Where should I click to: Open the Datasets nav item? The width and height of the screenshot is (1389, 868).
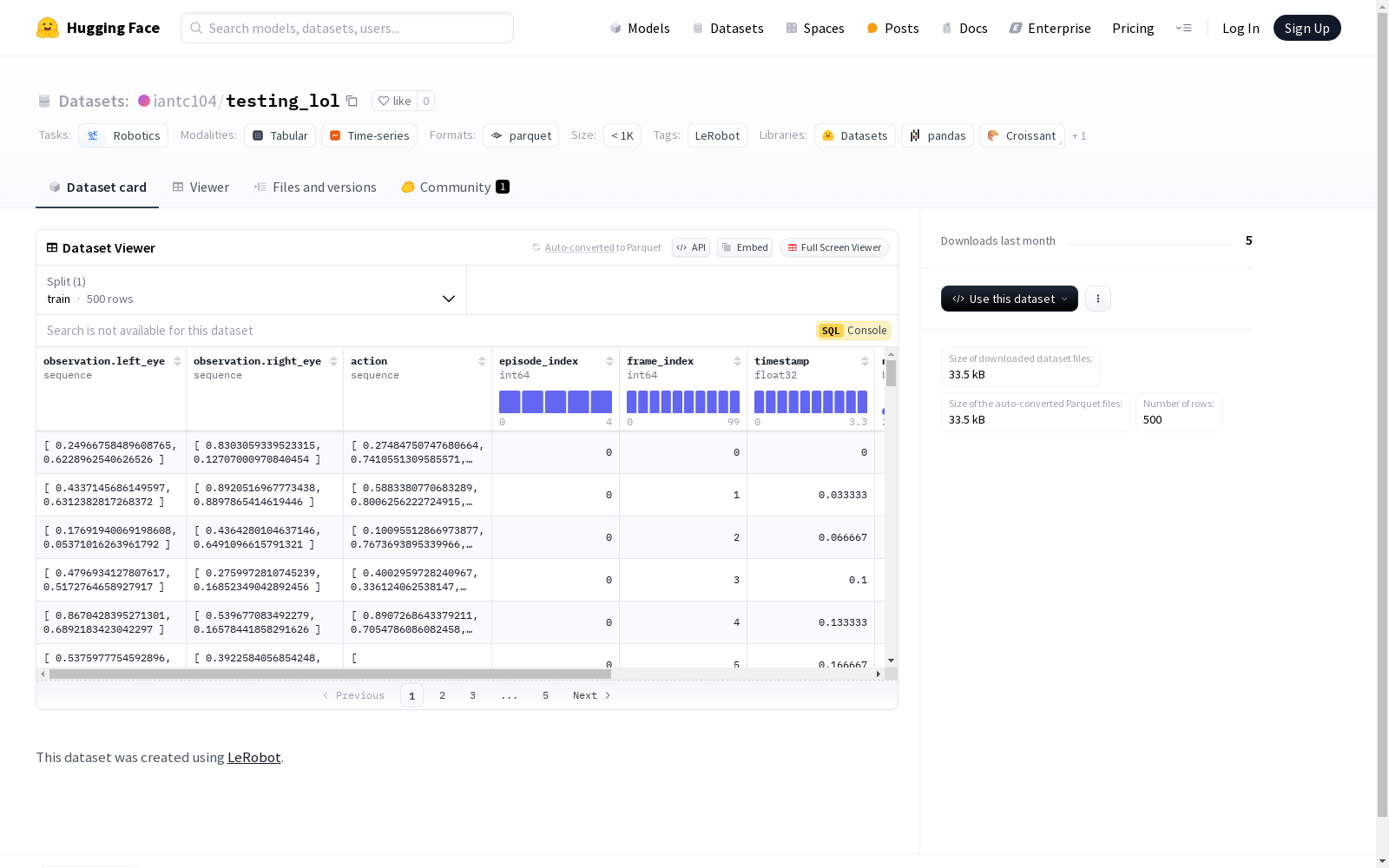[727, 28]
